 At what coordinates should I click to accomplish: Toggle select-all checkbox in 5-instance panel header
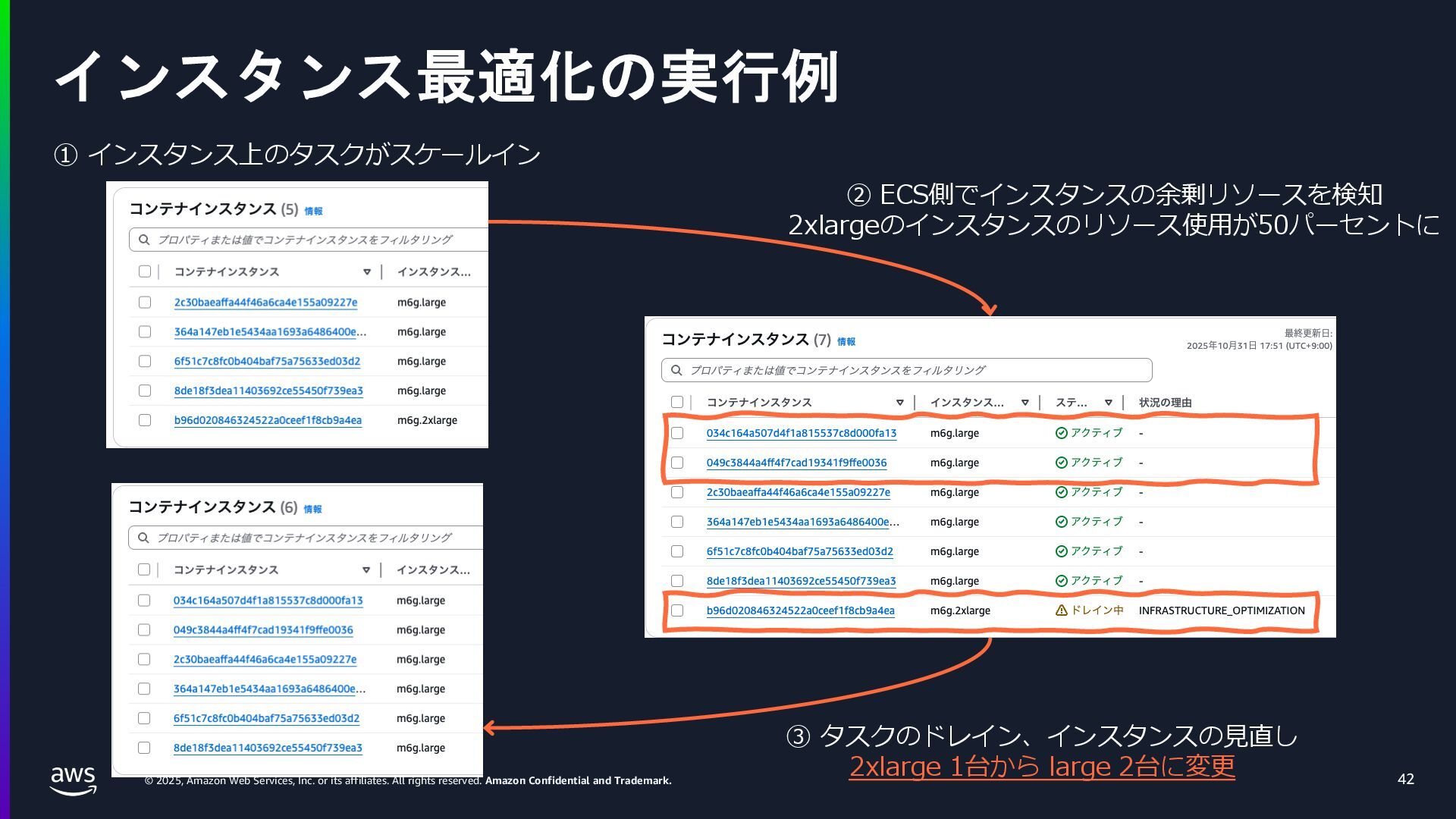[x=145, y=271]
